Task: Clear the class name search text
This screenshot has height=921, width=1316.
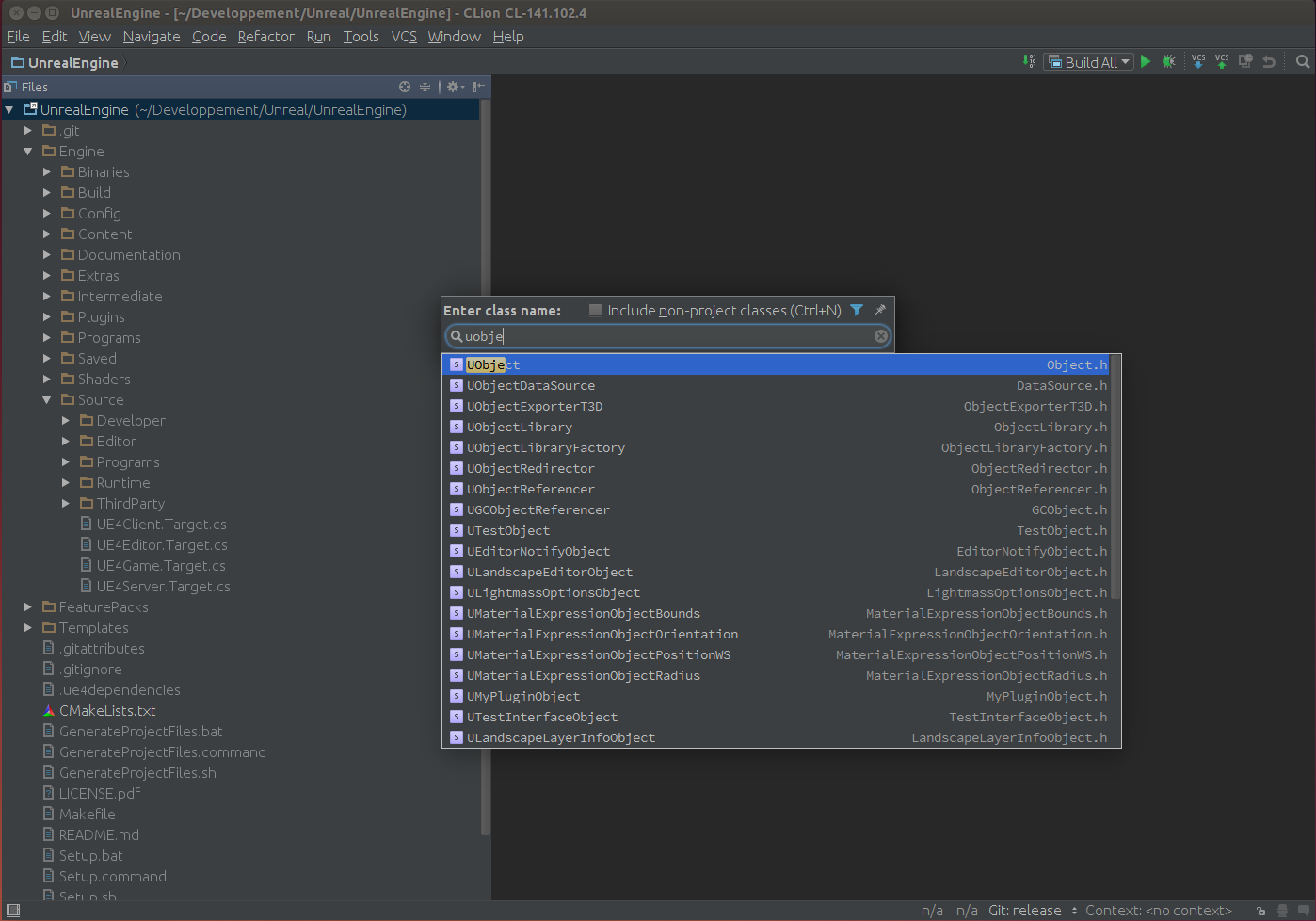Action: pos(881,336)
